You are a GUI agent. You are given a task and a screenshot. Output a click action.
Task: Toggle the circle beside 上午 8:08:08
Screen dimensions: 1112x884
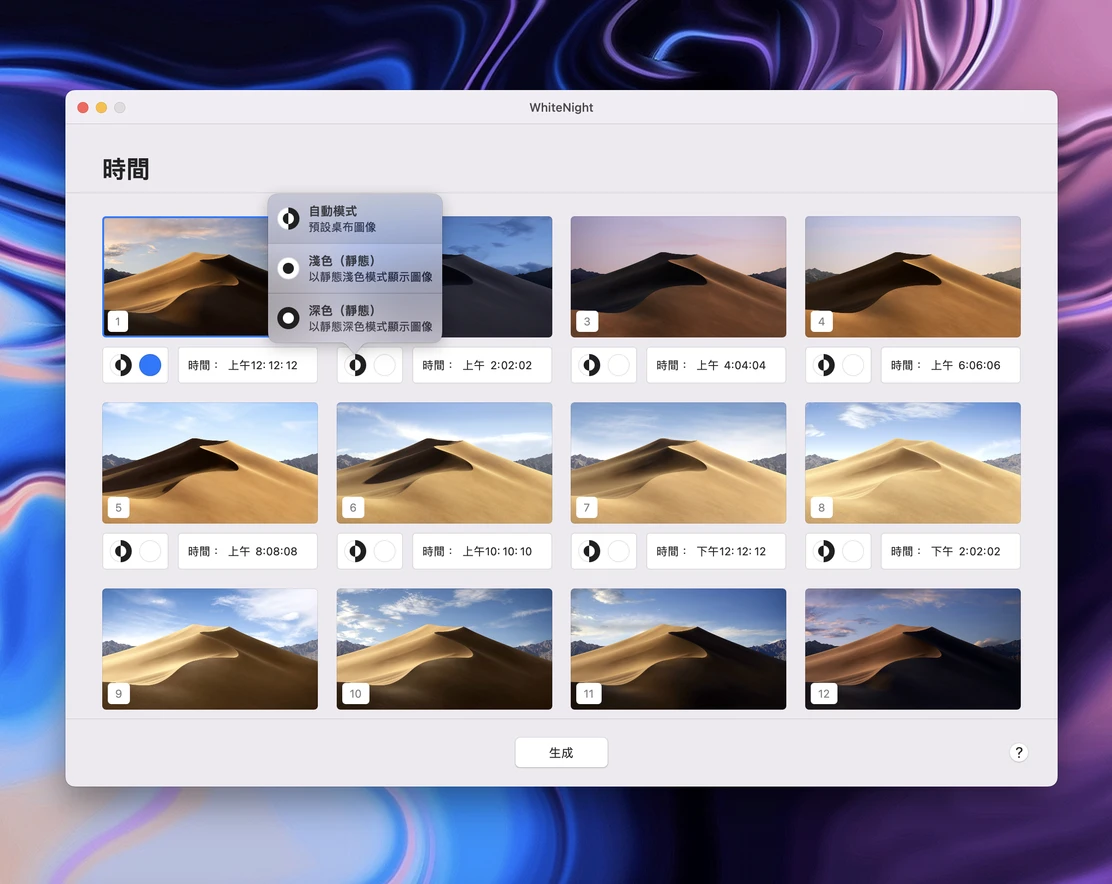[x=150, y=551]
